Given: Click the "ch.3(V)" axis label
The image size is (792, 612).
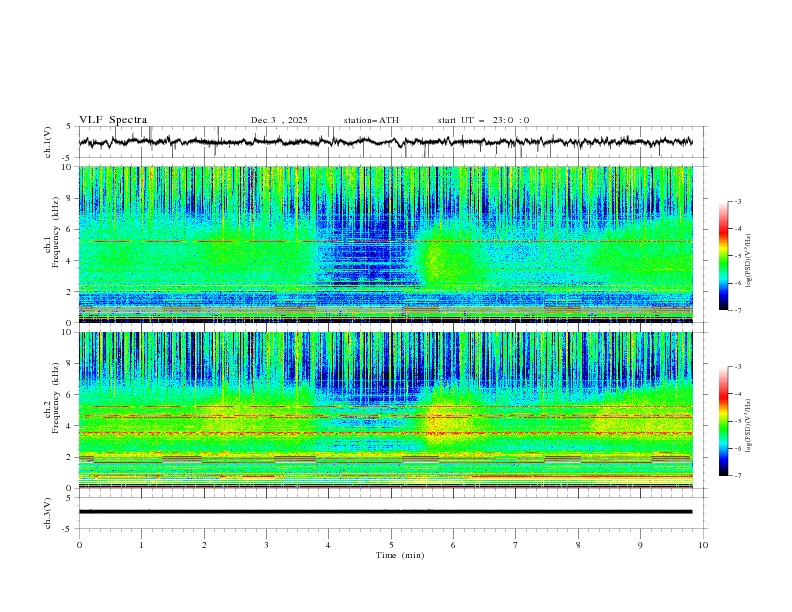Looking at the screenshot, I should click(x=48, y=513).
